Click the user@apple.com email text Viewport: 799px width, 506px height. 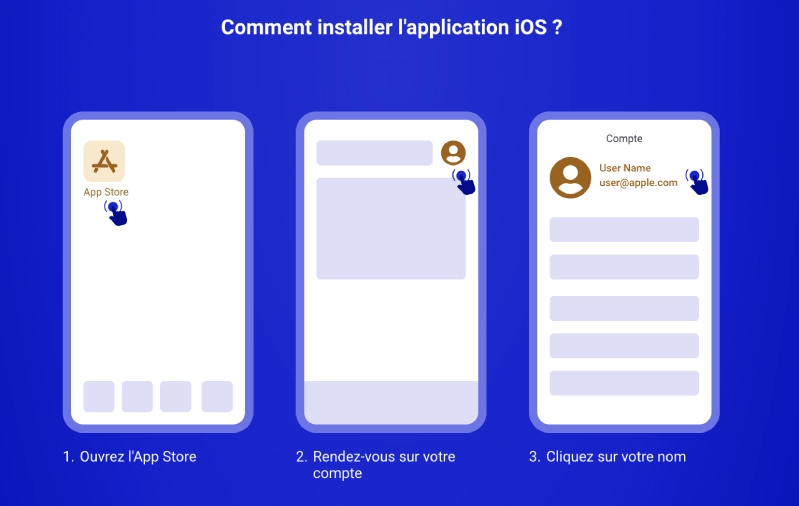(638, 182)
